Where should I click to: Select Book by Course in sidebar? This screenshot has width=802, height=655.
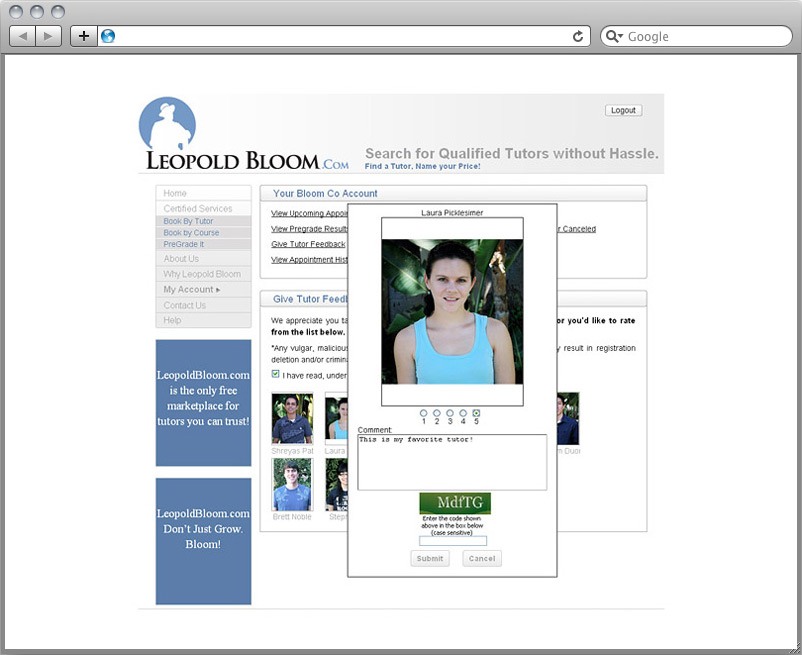pyautogui.click(x=204, y=233)
